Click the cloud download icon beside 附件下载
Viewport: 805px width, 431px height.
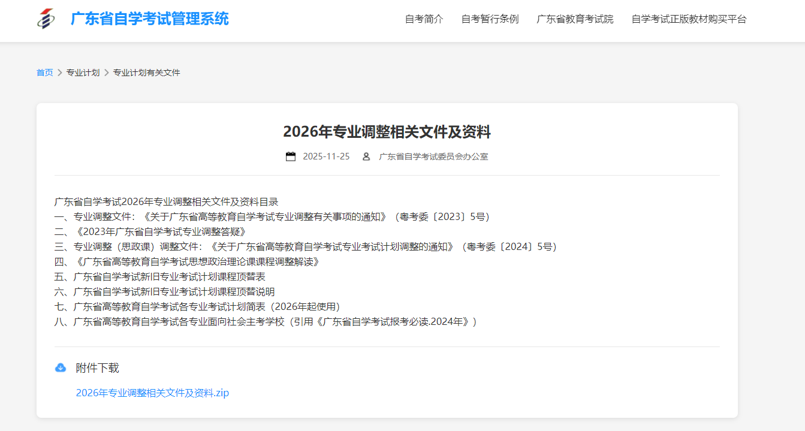click(61, 368)
